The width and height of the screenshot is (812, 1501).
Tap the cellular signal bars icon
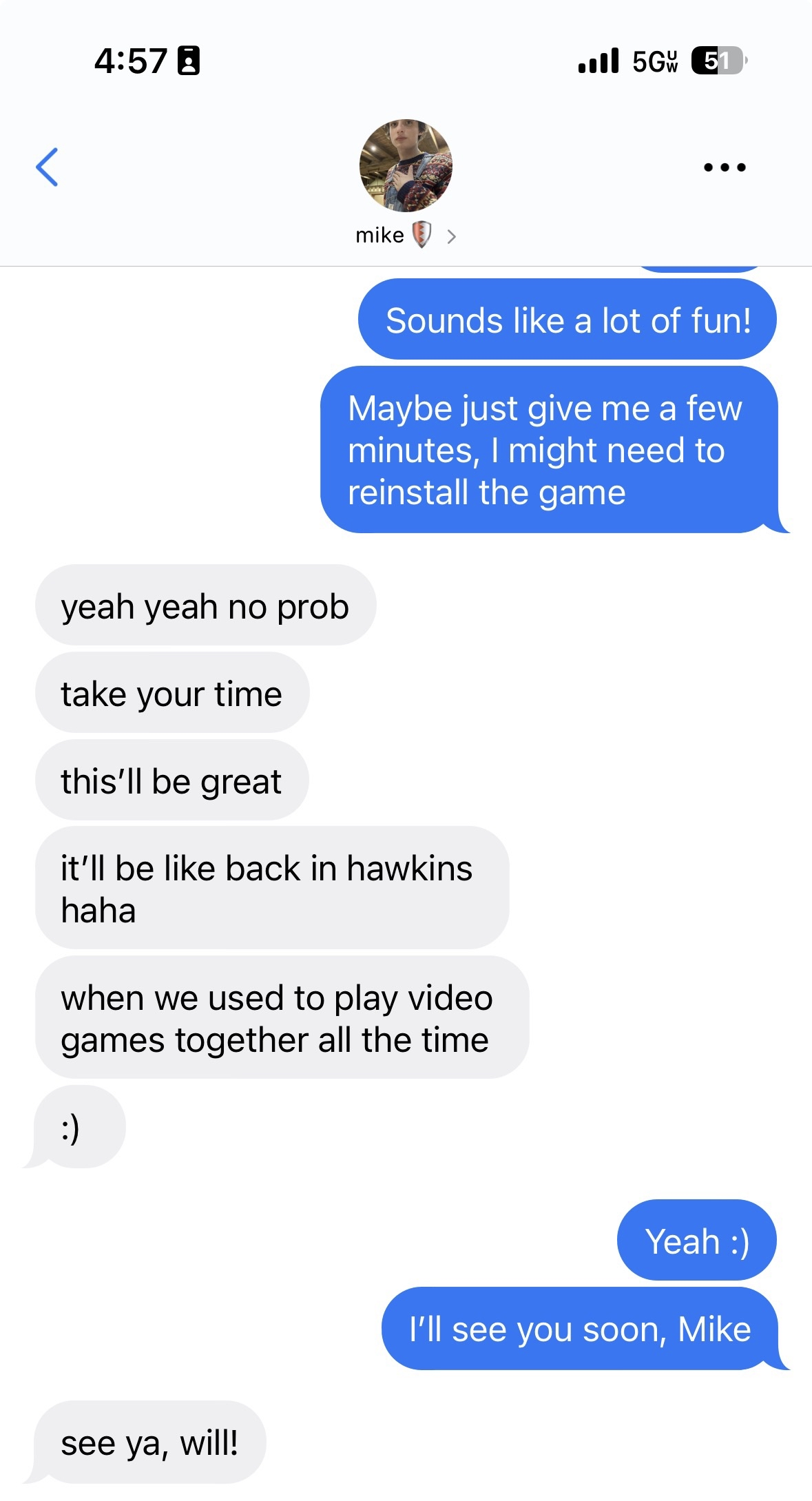(x=598, y=61)
